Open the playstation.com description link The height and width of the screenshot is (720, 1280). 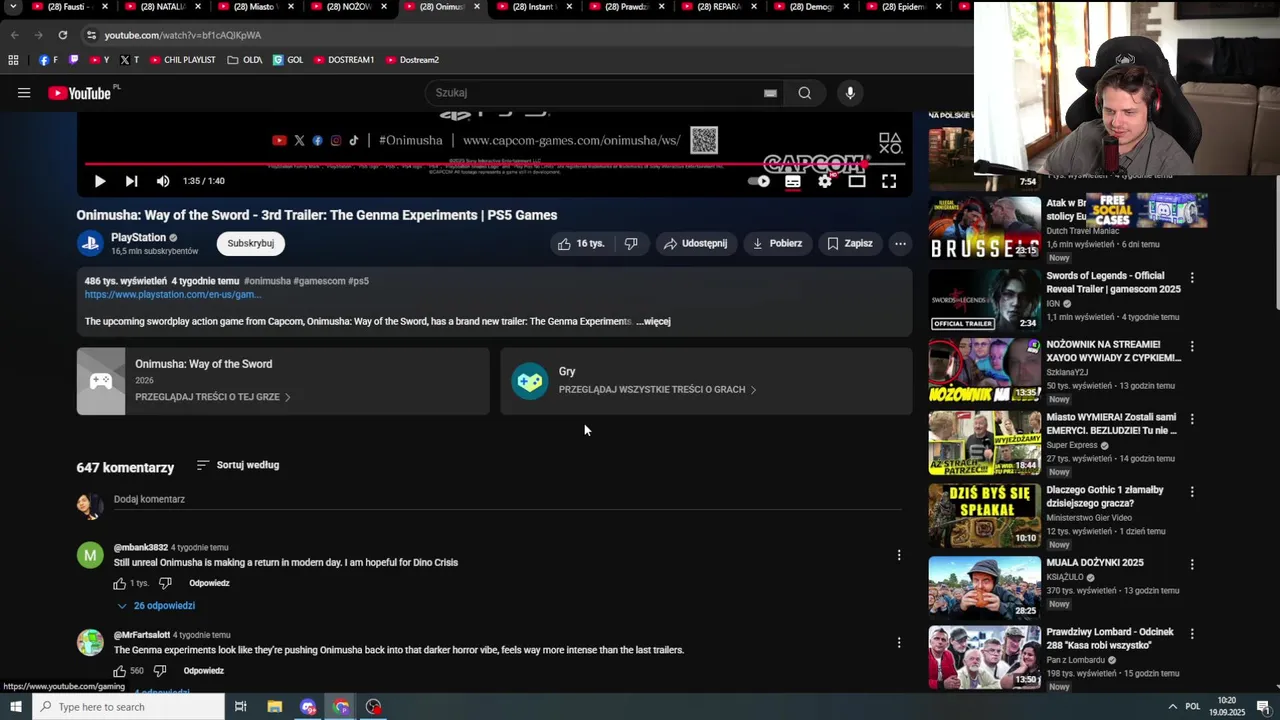coord(173,295)
